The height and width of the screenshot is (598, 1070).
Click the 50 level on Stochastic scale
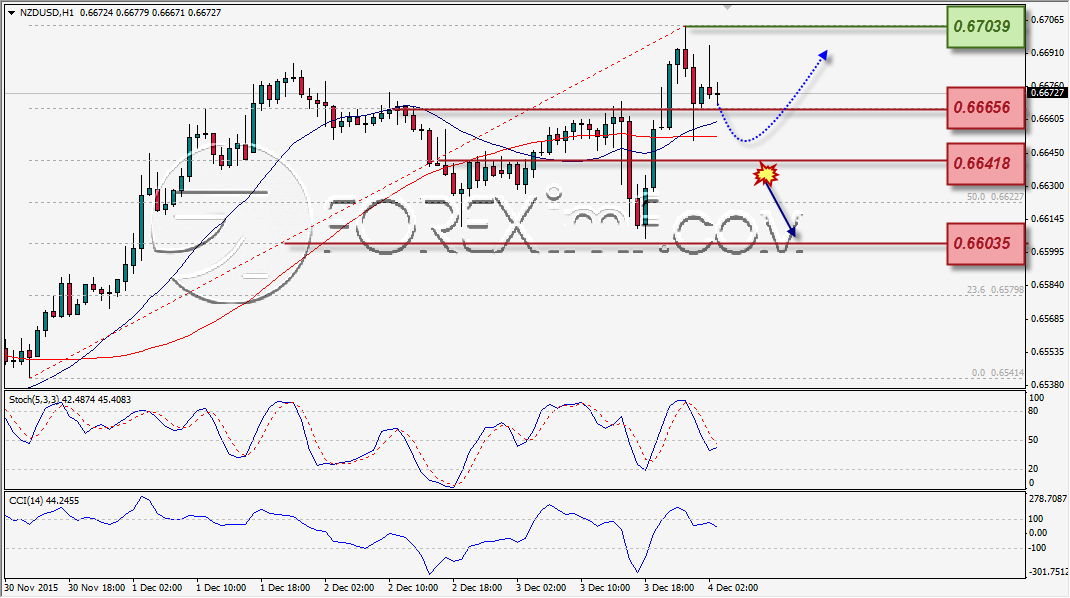(x=1034, y=440)
